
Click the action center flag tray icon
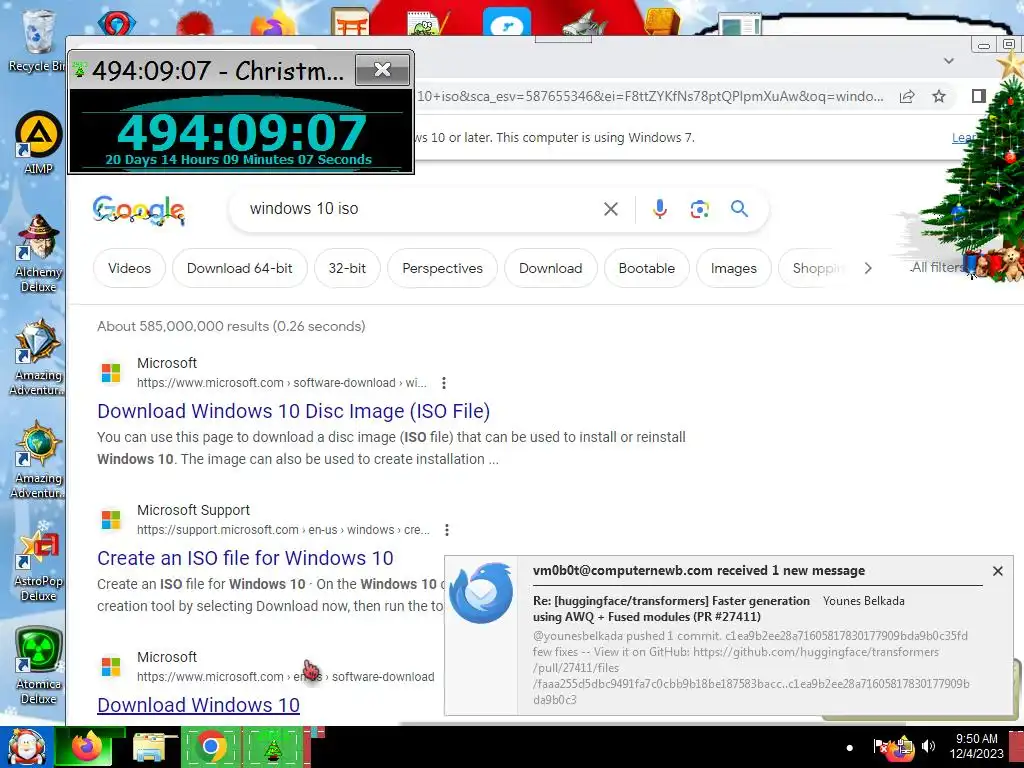pos(879,746)
